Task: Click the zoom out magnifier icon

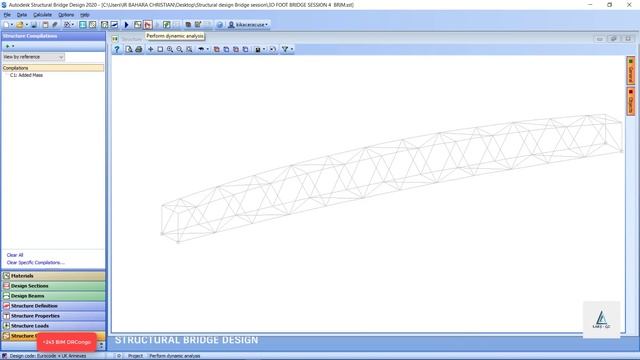Action: tap(180, 49)
